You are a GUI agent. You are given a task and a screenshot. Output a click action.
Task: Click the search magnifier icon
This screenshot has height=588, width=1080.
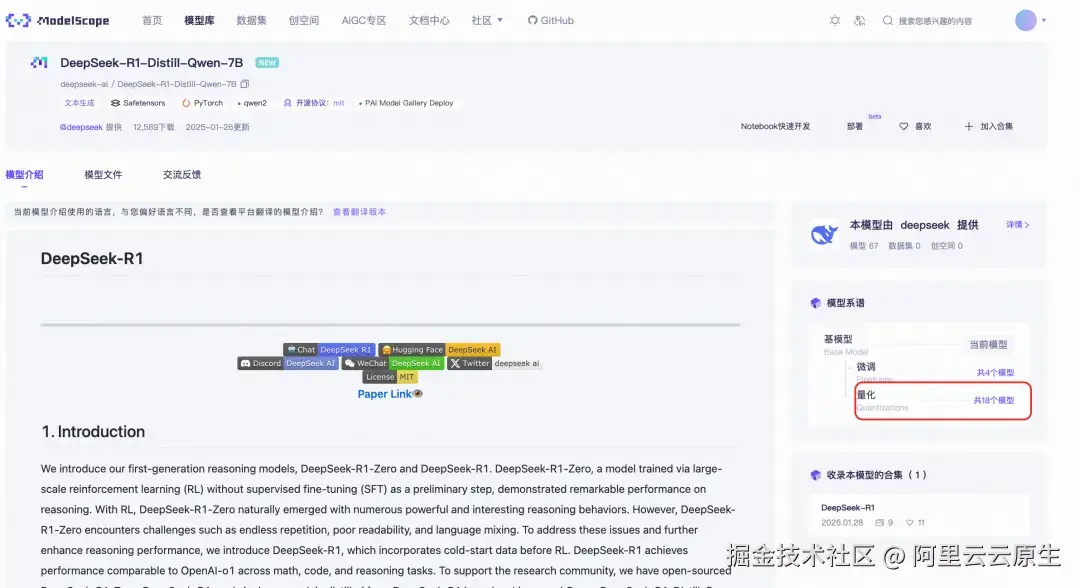(888, 20)
